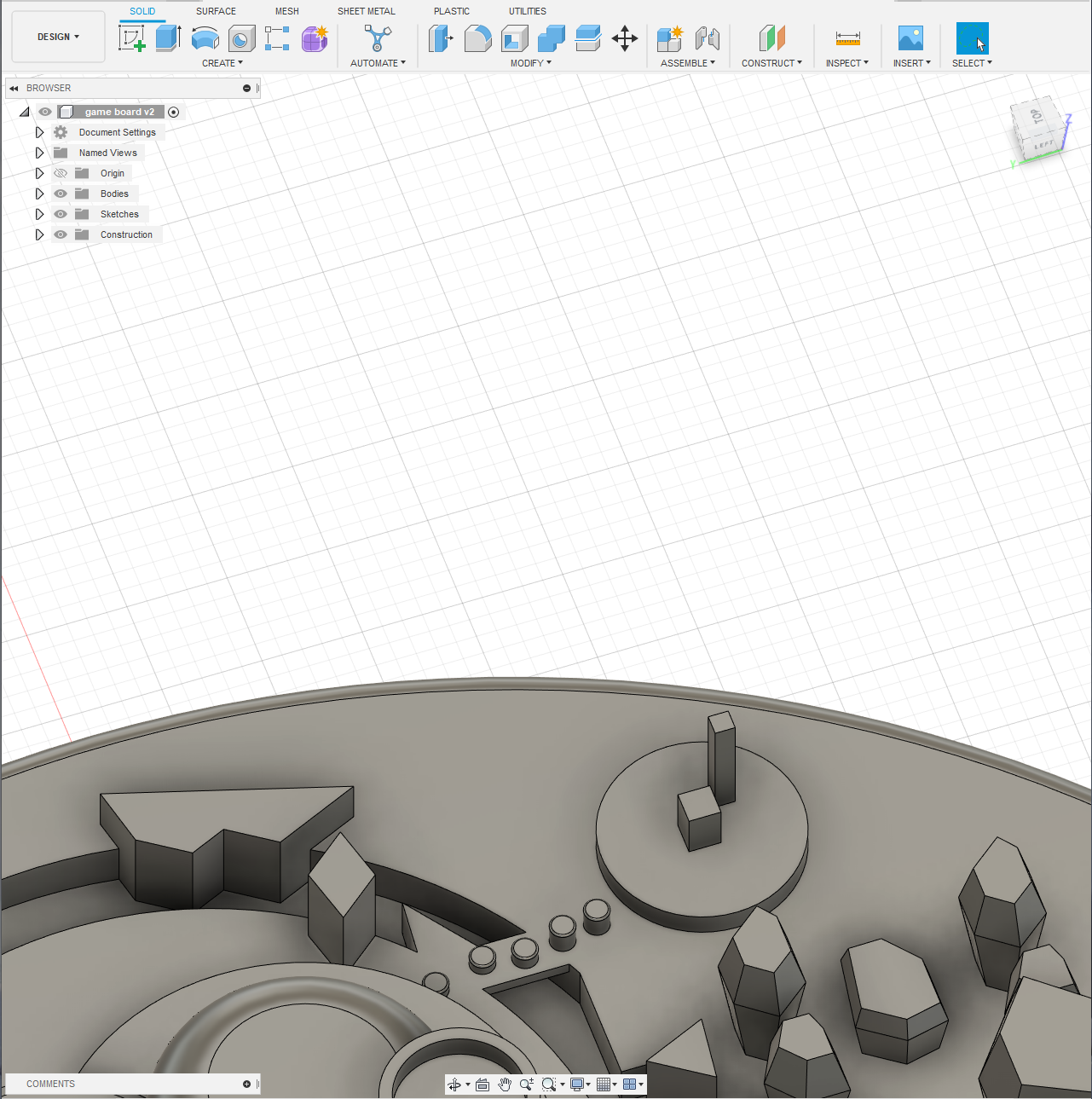Open the Construct menu label
The image size is (1092, 1099).
point(771,63)
